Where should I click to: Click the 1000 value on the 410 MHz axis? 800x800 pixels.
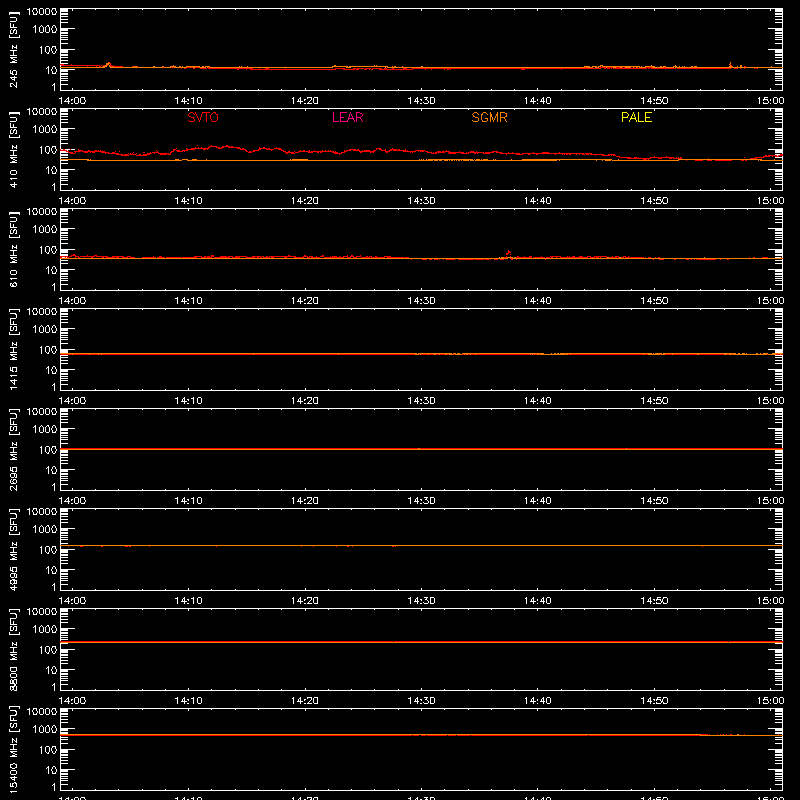pyautogui.click(x=45, y=130)
